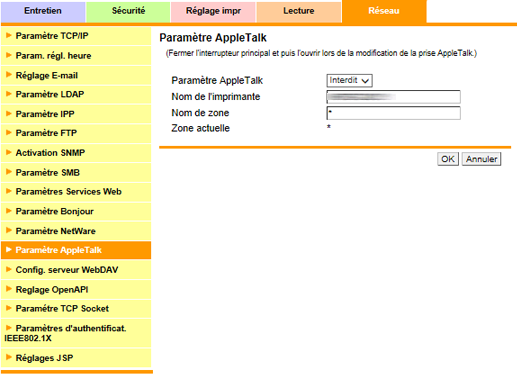Select the Réglage impr tab

[x=213, y=11]
